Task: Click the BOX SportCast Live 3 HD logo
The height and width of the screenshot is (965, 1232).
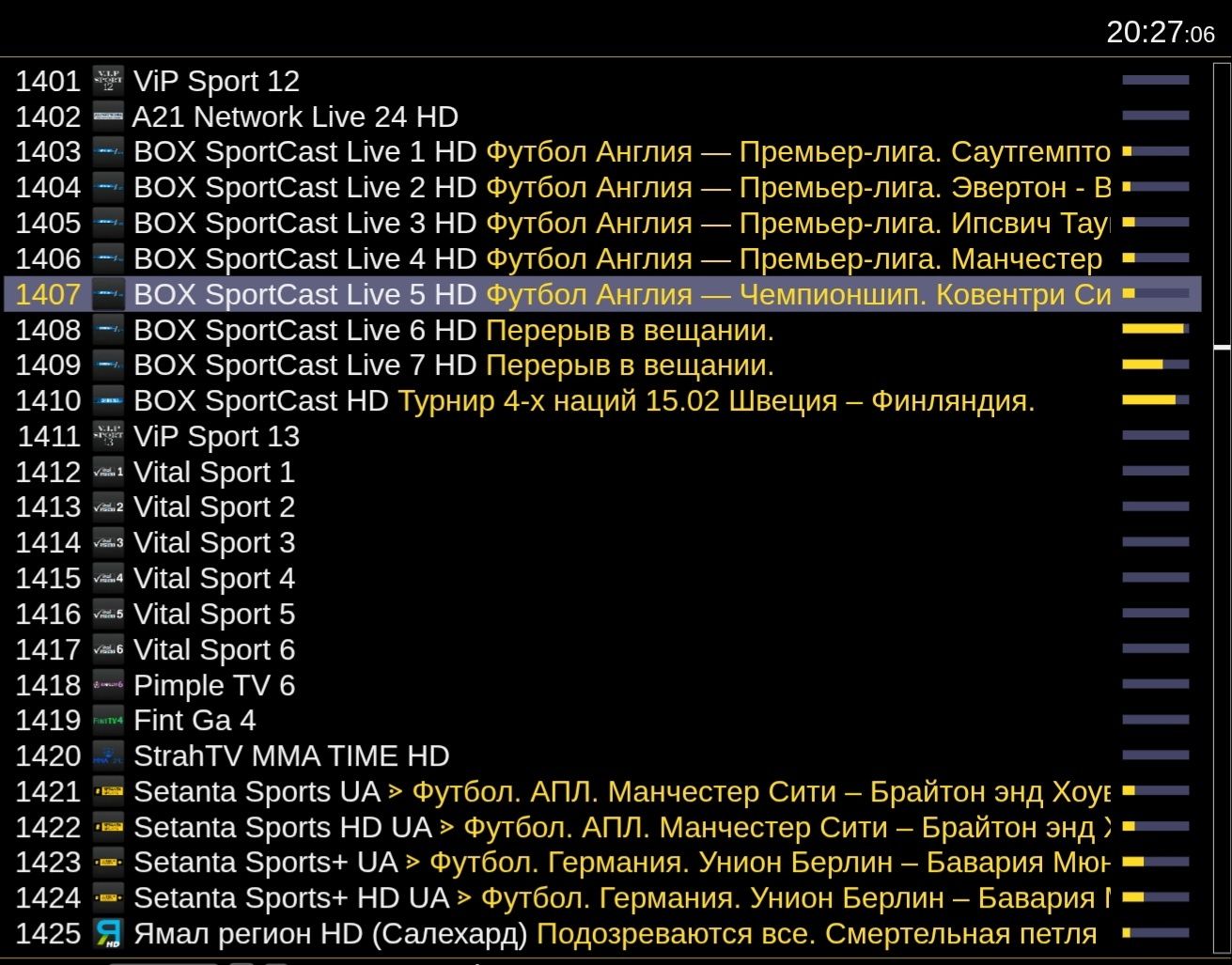Action: 108,223
